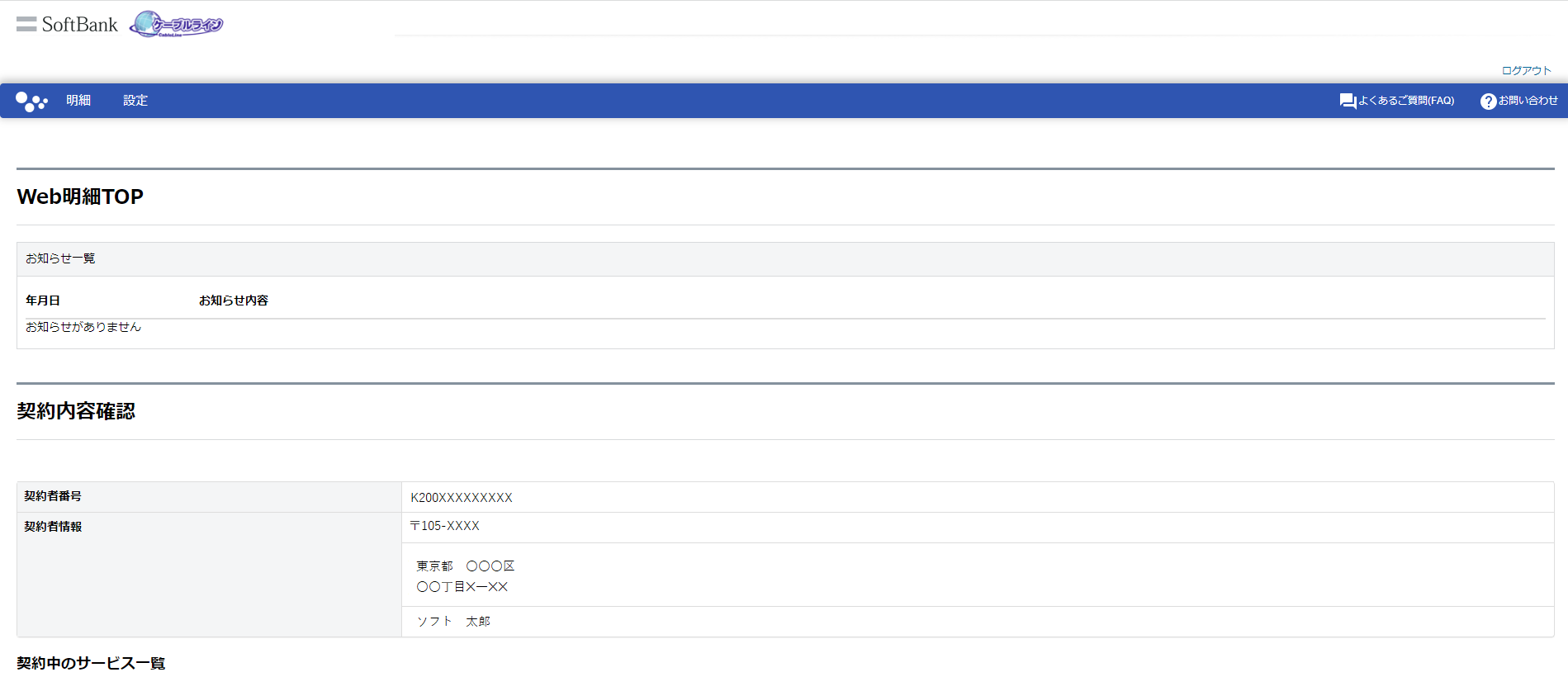Open the 設定 menu
This screenshot has height=677, width=1568.
coord(135,101)
